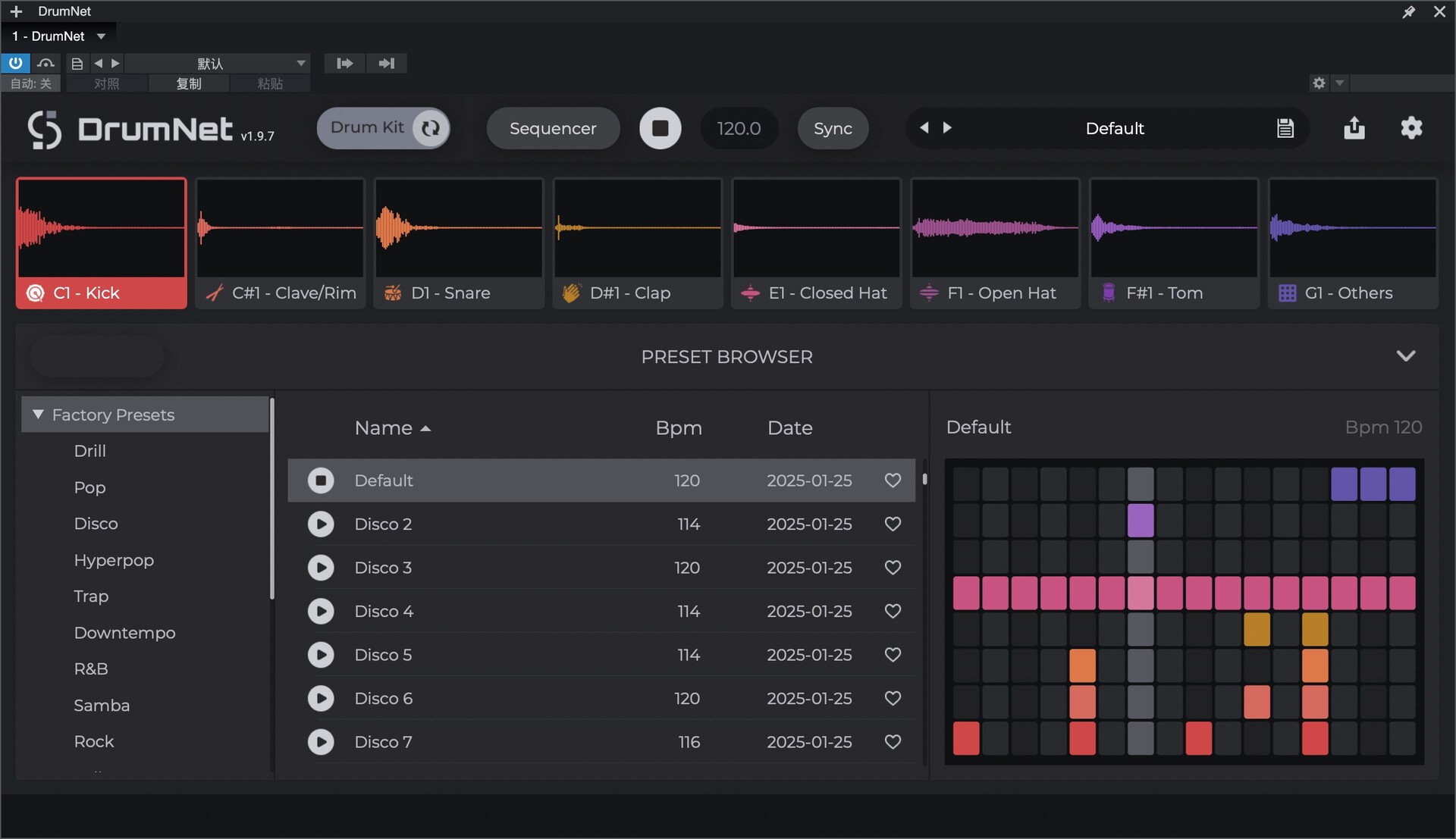
Task: Open the 默认 preset dropdown
Action: click(217, 63)
